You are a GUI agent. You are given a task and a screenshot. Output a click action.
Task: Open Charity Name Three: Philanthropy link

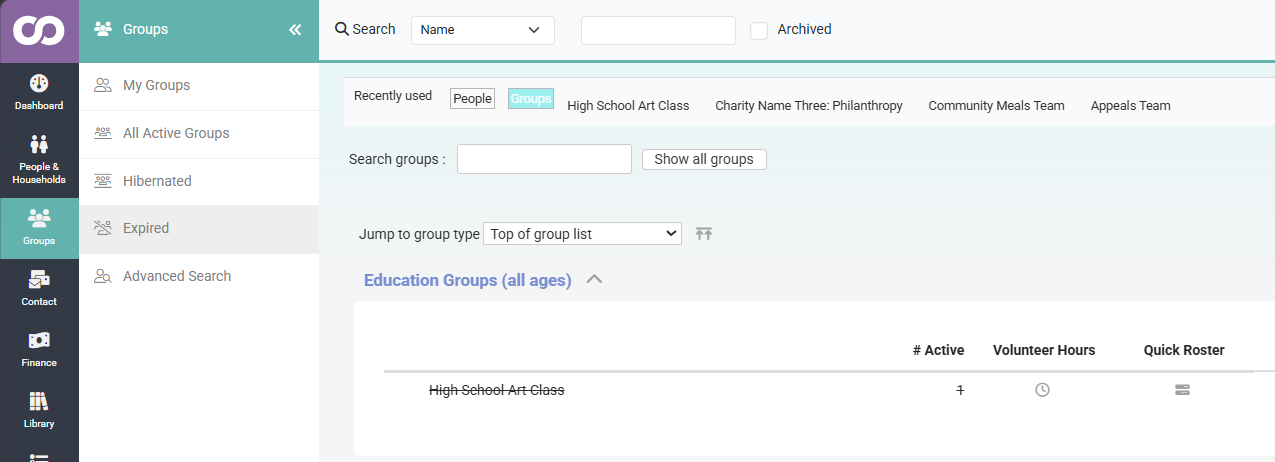(809, 105)
